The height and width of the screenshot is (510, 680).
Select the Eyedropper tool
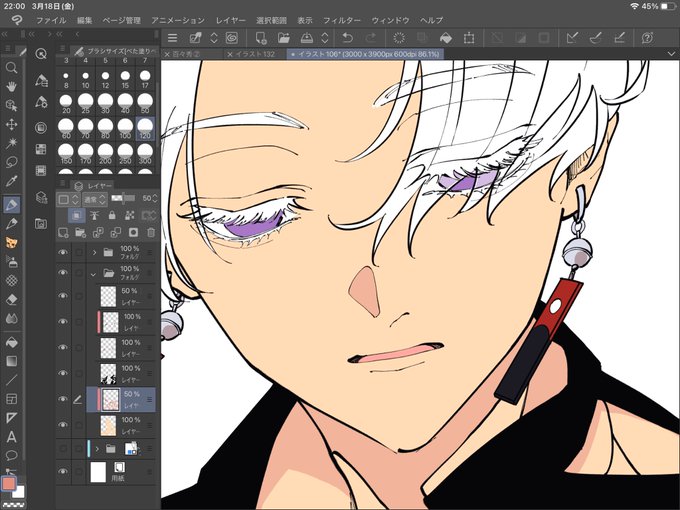coord(11,180)
